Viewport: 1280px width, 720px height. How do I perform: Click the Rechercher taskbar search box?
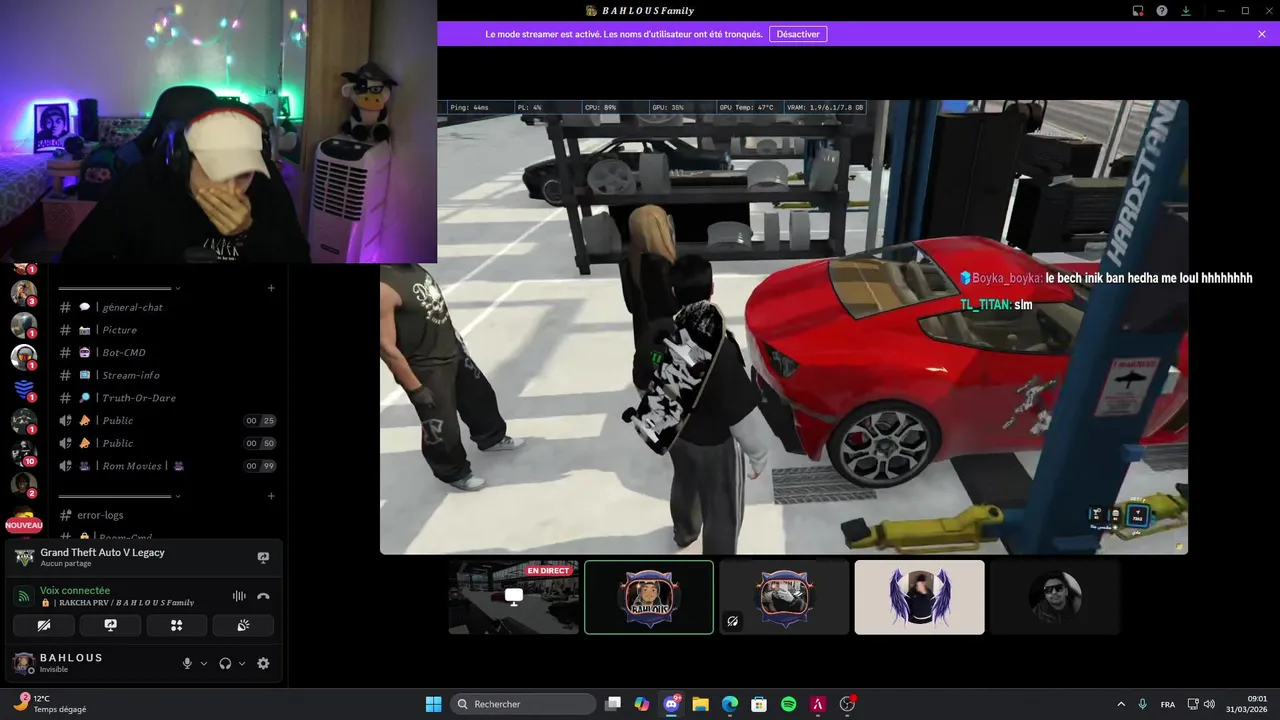click(x=523, y=704)
